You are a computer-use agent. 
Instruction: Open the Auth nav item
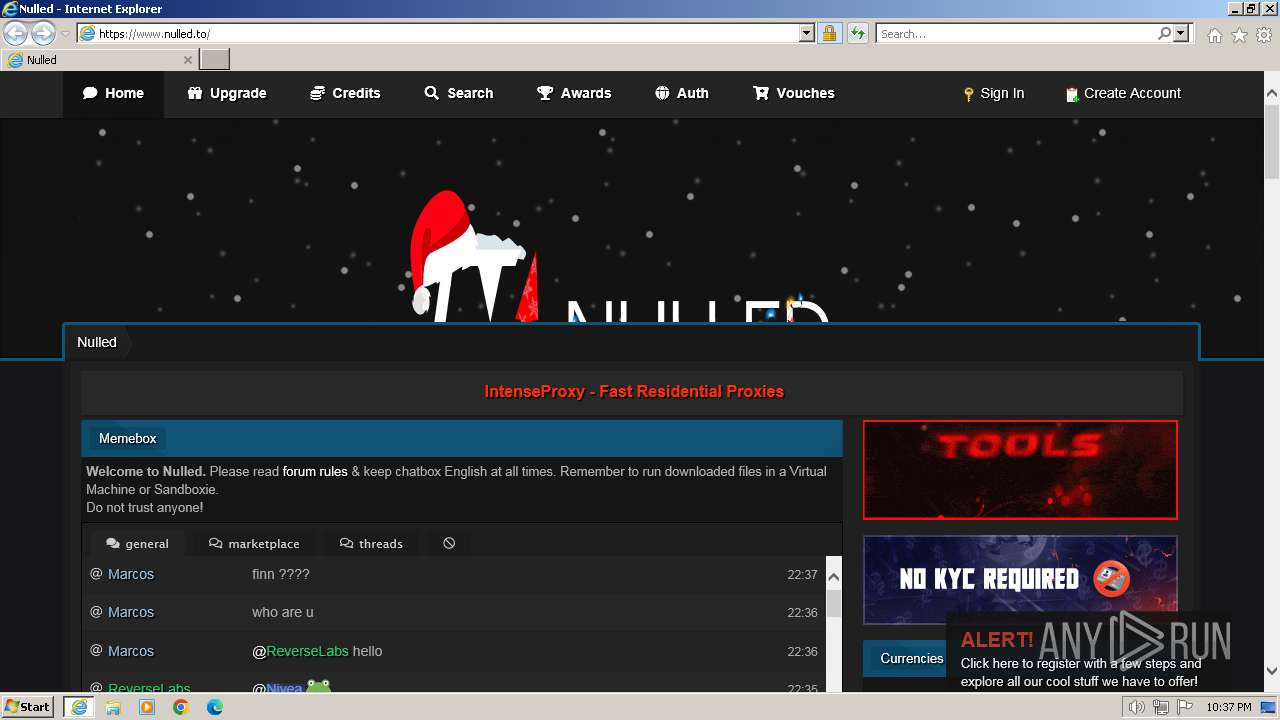[x=682, y=93]
